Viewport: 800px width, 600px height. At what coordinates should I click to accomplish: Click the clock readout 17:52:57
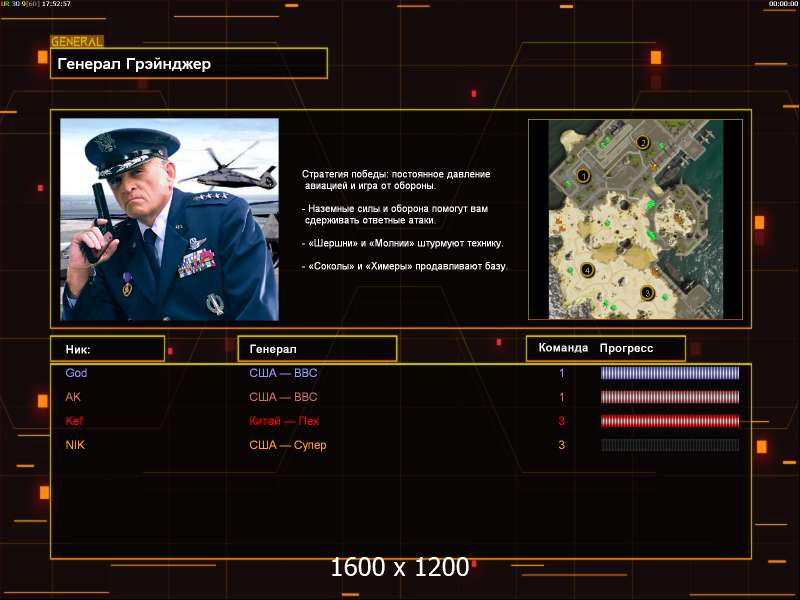[56, 4]
